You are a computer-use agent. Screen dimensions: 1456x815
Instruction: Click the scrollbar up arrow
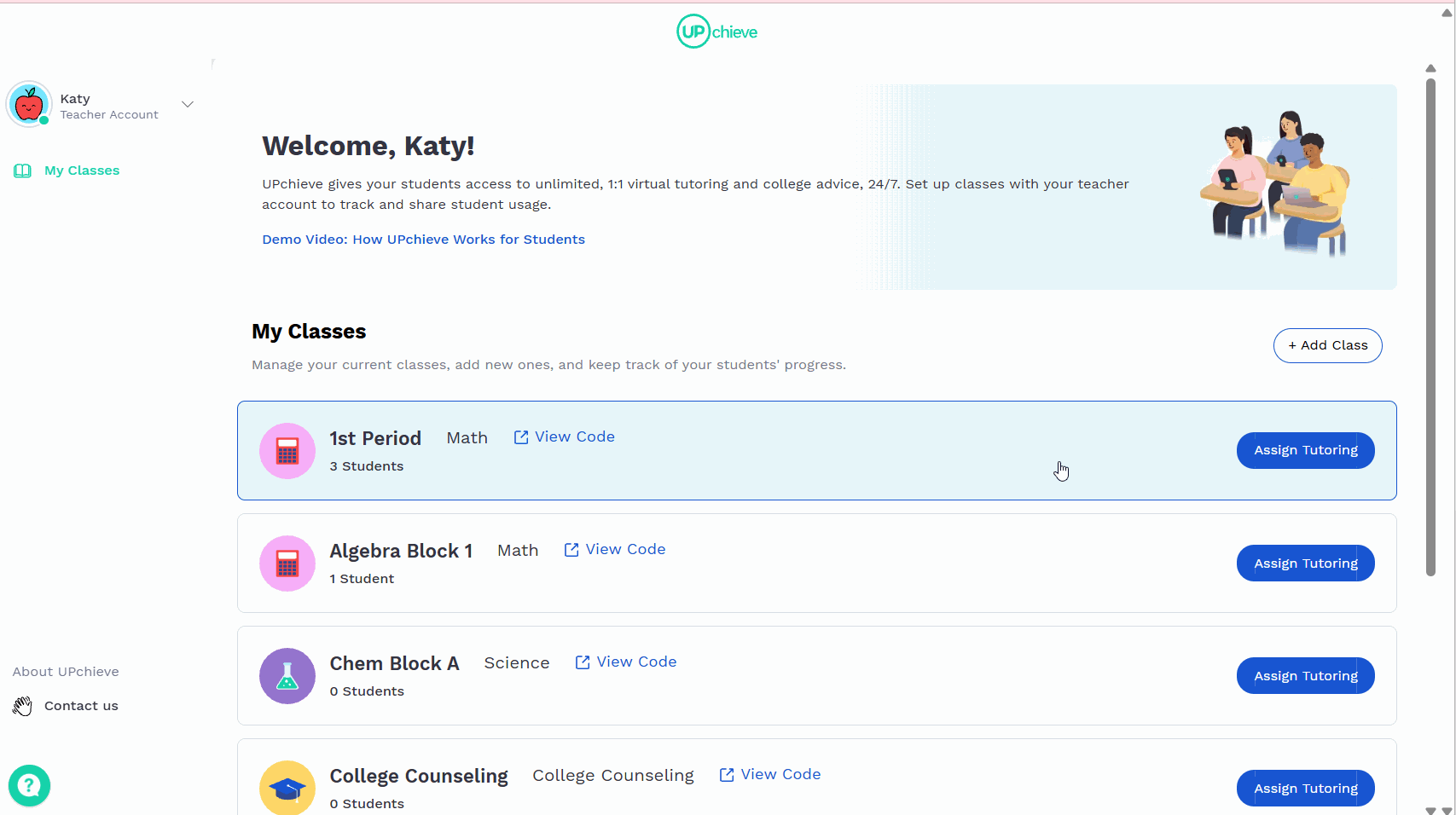click(1430, 68)
